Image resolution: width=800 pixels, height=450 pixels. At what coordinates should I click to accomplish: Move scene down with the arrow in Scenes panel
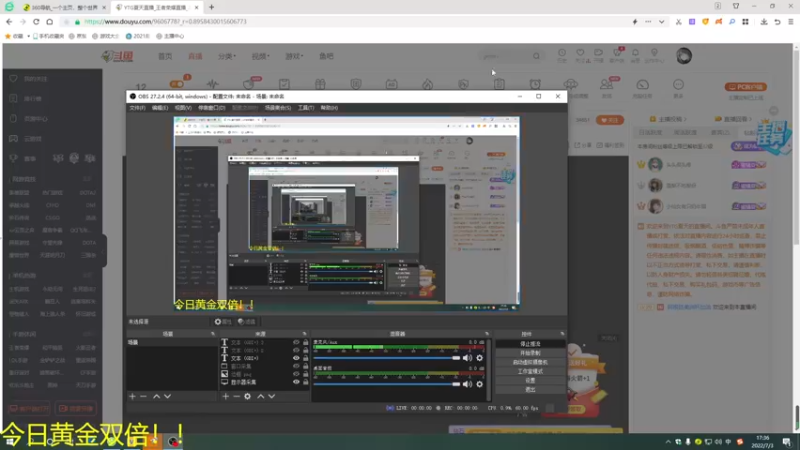click(x=167, y=396)
